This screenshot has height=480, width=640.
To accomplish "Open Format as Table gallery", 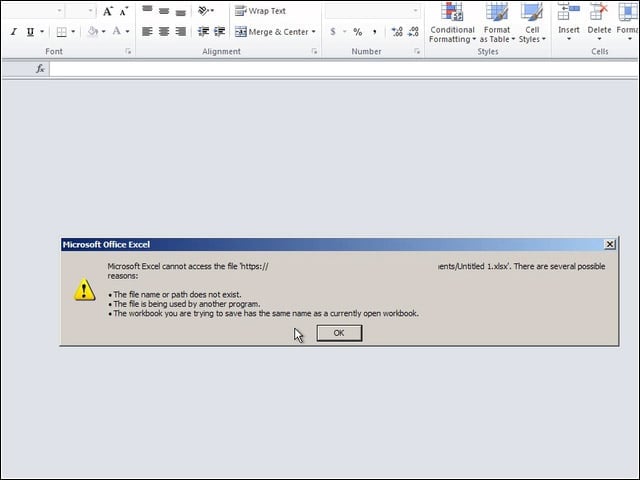I will click(x=497, y=23).
